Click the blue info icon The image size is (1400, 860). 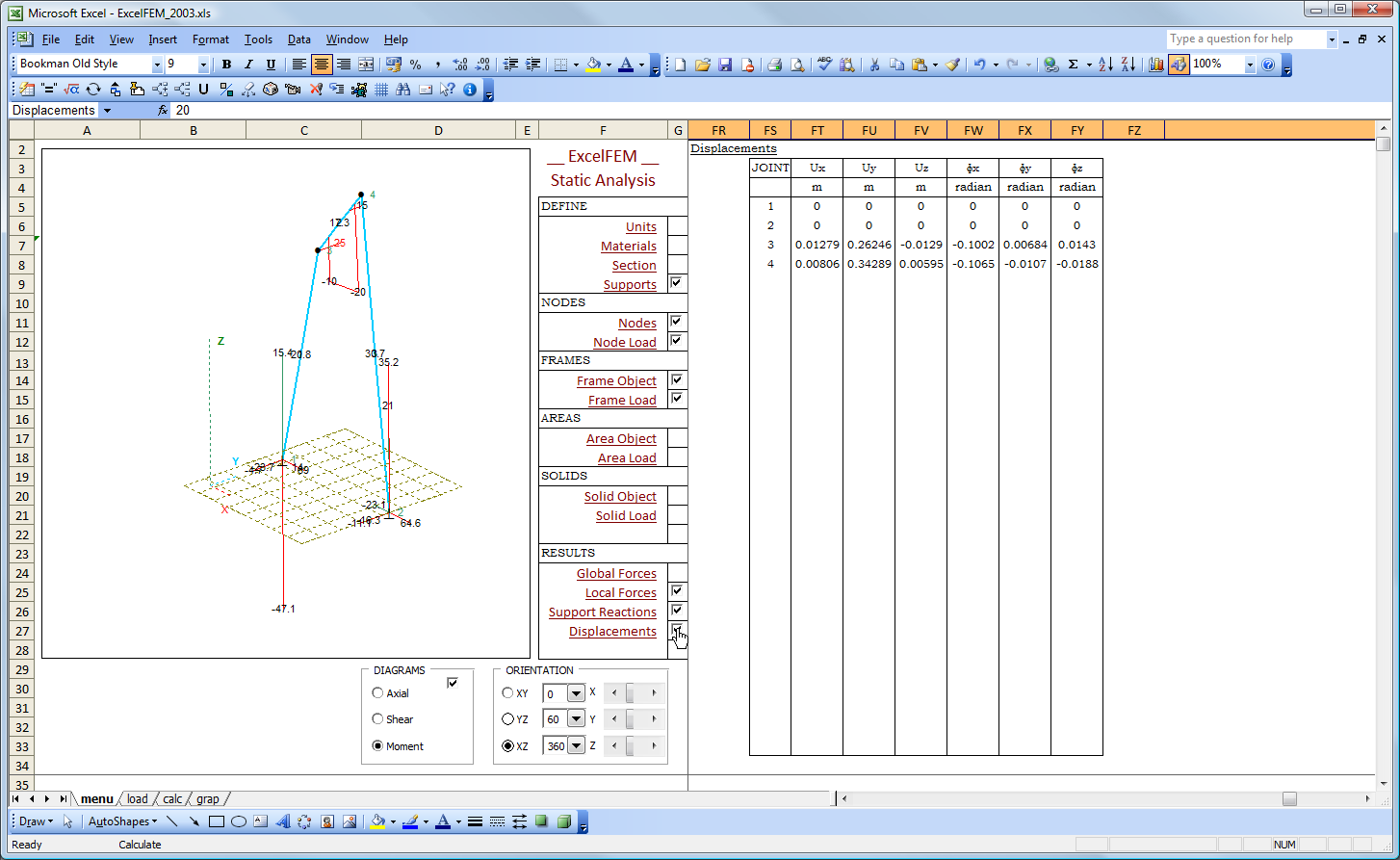(x=470, y=90)
